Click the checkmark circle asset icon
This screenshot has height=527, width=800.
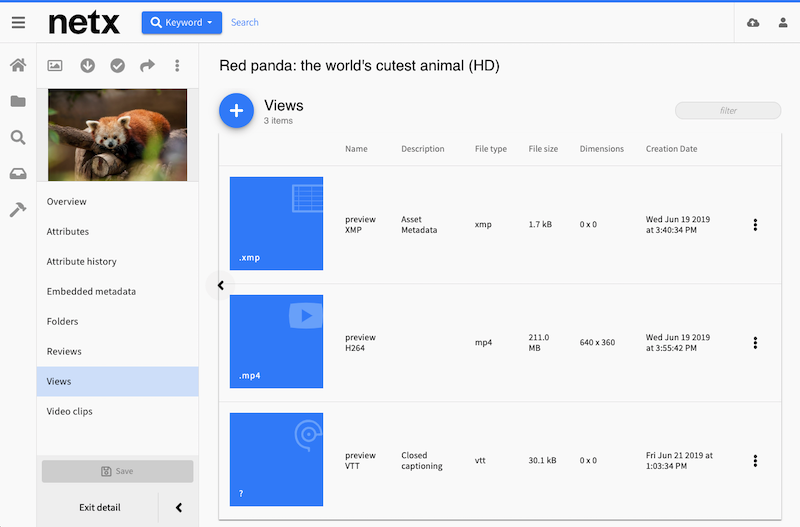click(118, 65)
